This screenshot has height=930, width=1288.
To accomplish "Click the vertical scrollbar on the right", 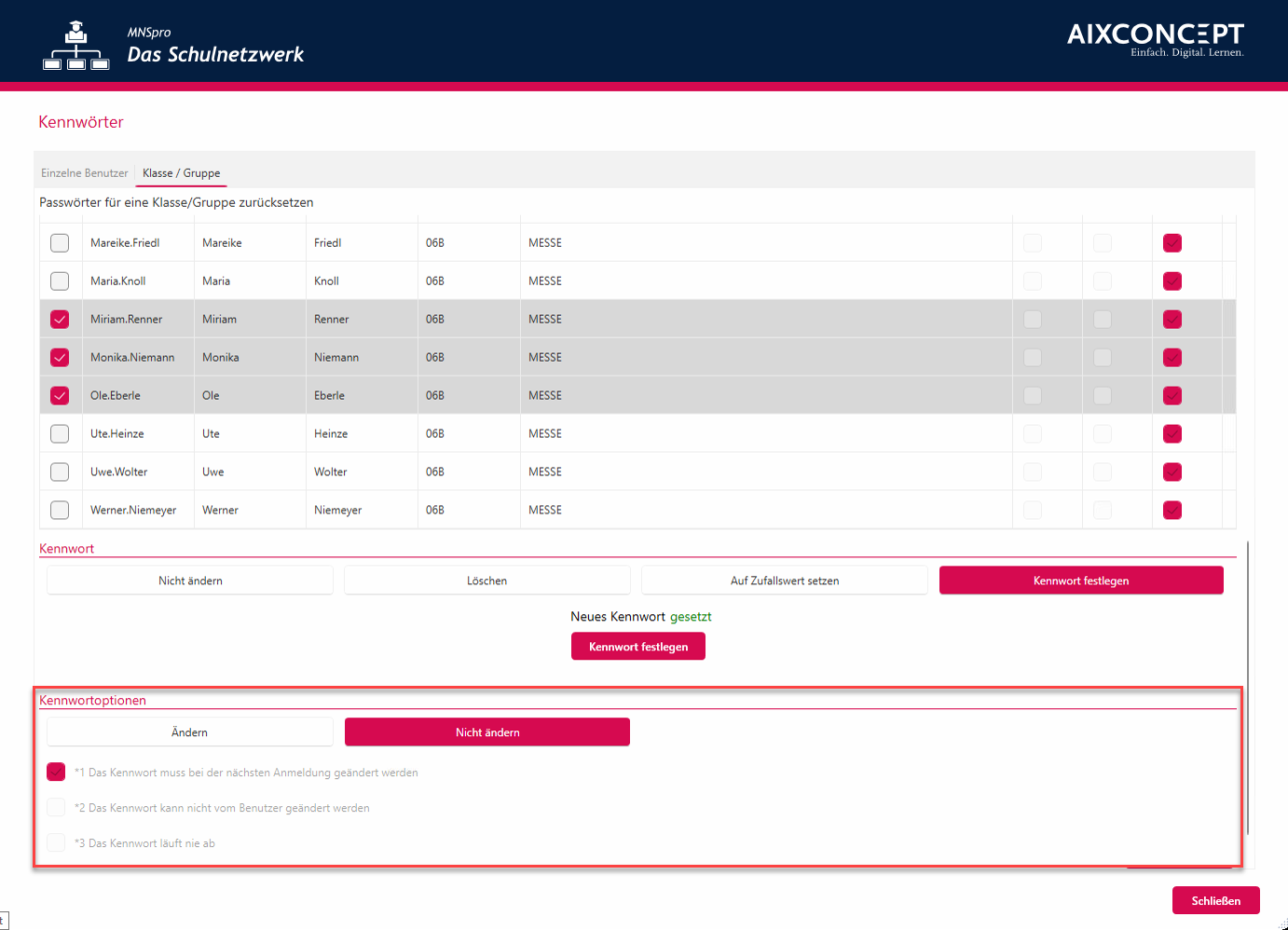I will (x=1247, y=688).
